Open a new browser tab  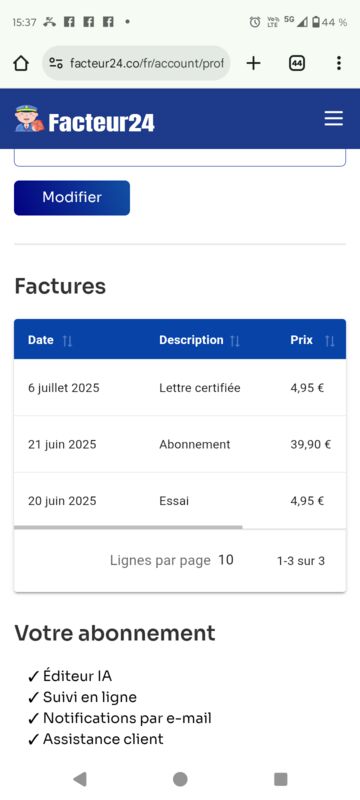253,63
